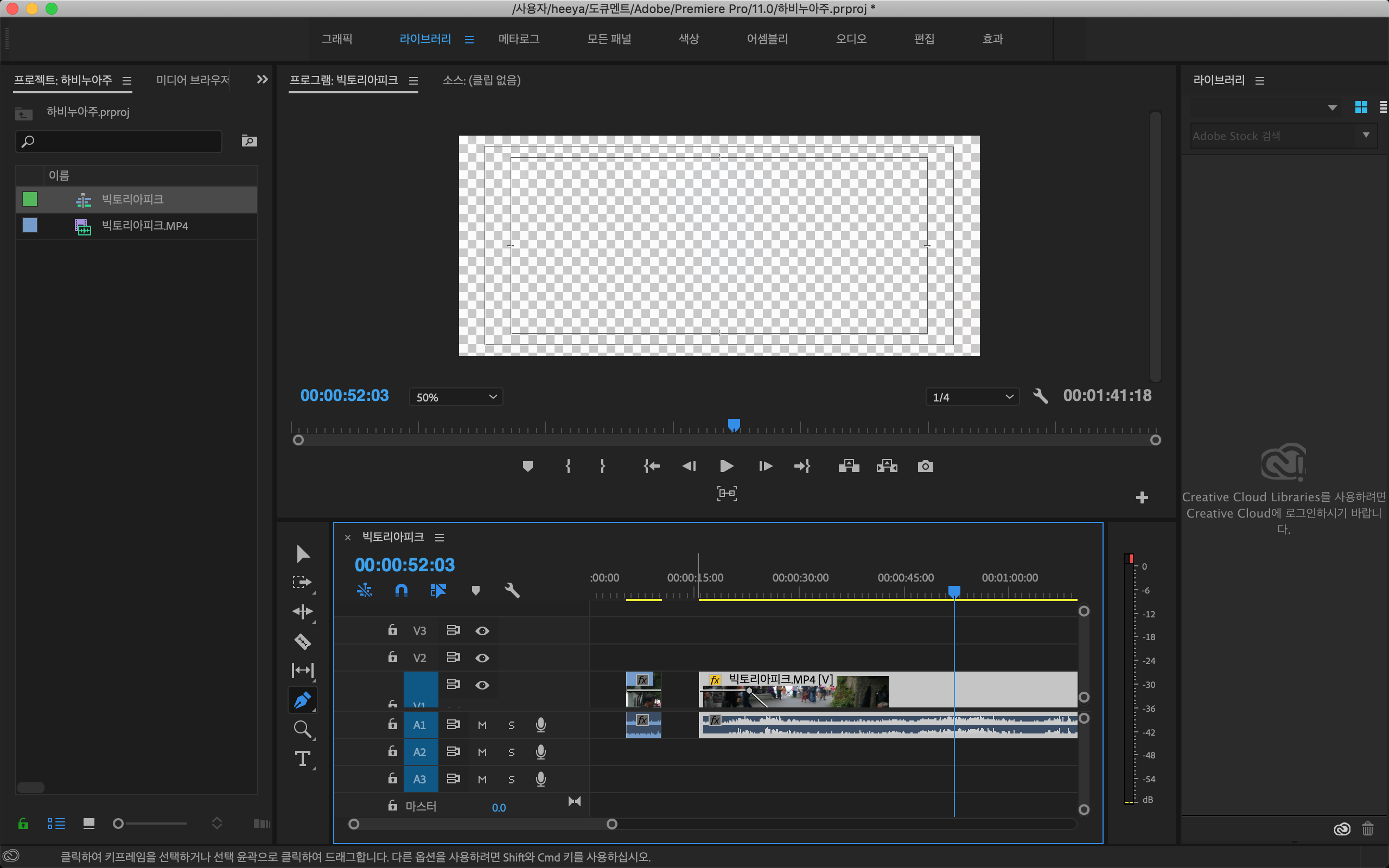This screenshot has height=868, width=1389.
Task: Click Add Marker in program monitor
Action: [x=528, y=466]
